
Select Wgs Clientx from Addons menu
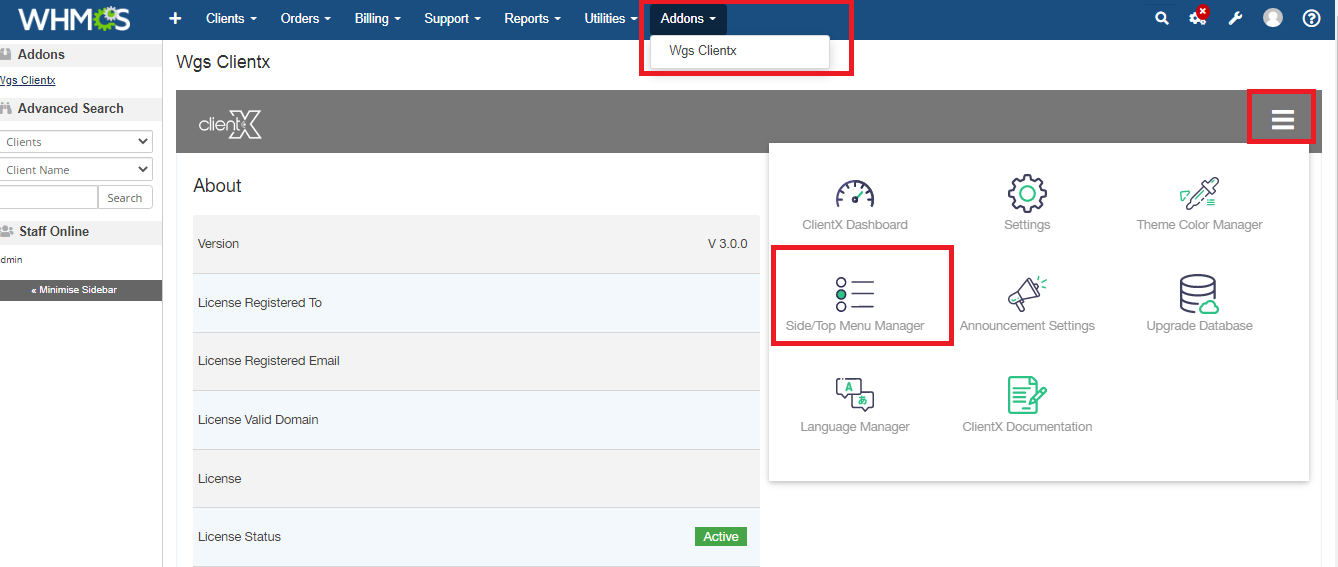[703, 50]
